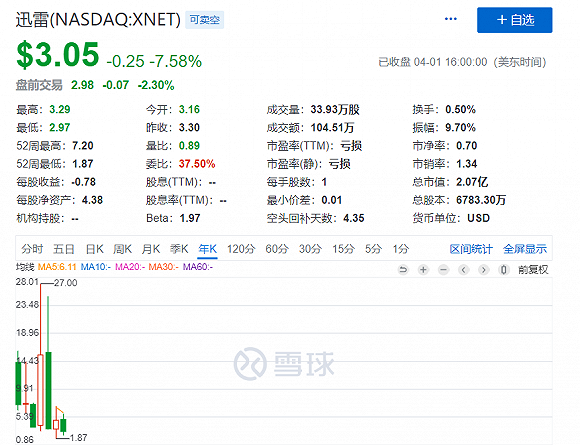Shift chart right with the right chevron

(483, 270)
